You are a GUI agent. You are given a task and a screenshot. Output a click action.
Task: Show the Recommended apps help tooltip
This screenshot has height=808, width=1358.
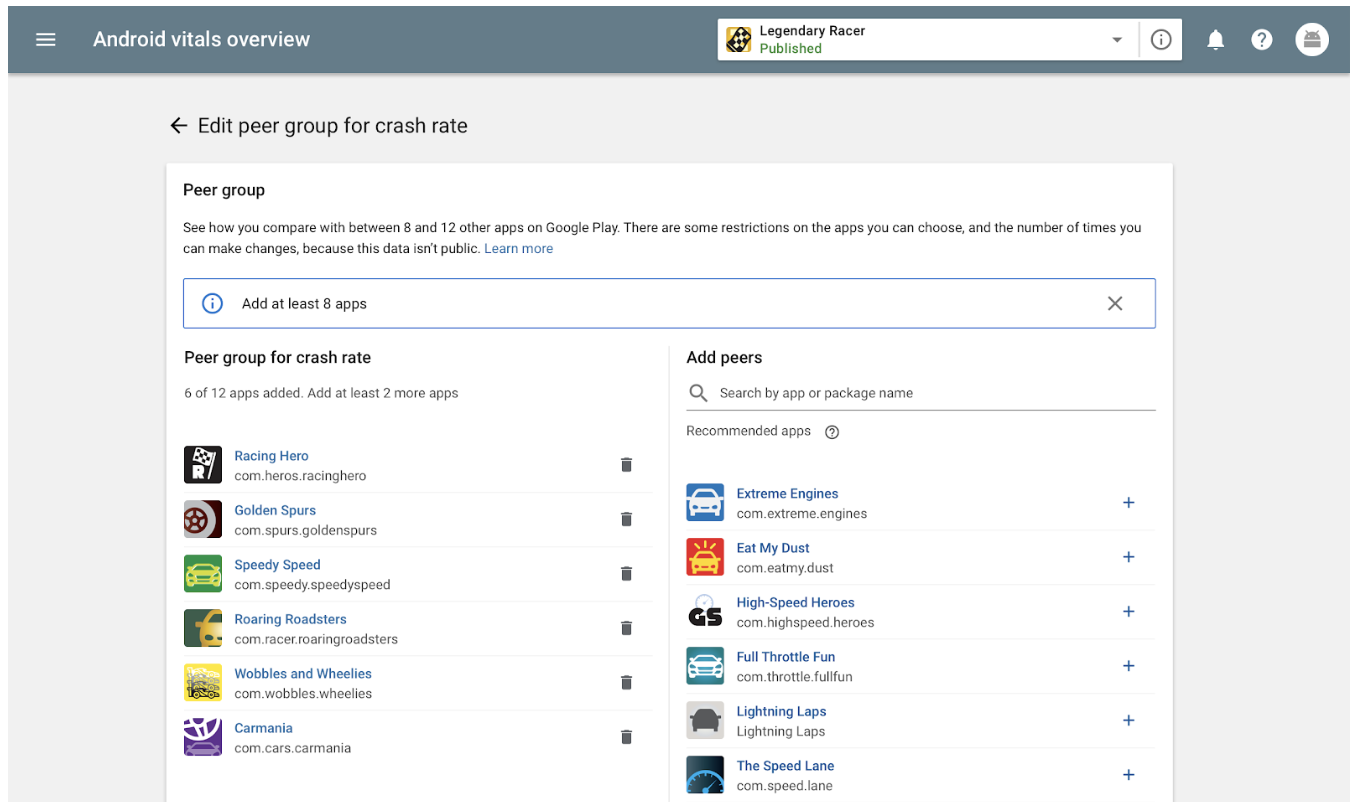point(832,432)
